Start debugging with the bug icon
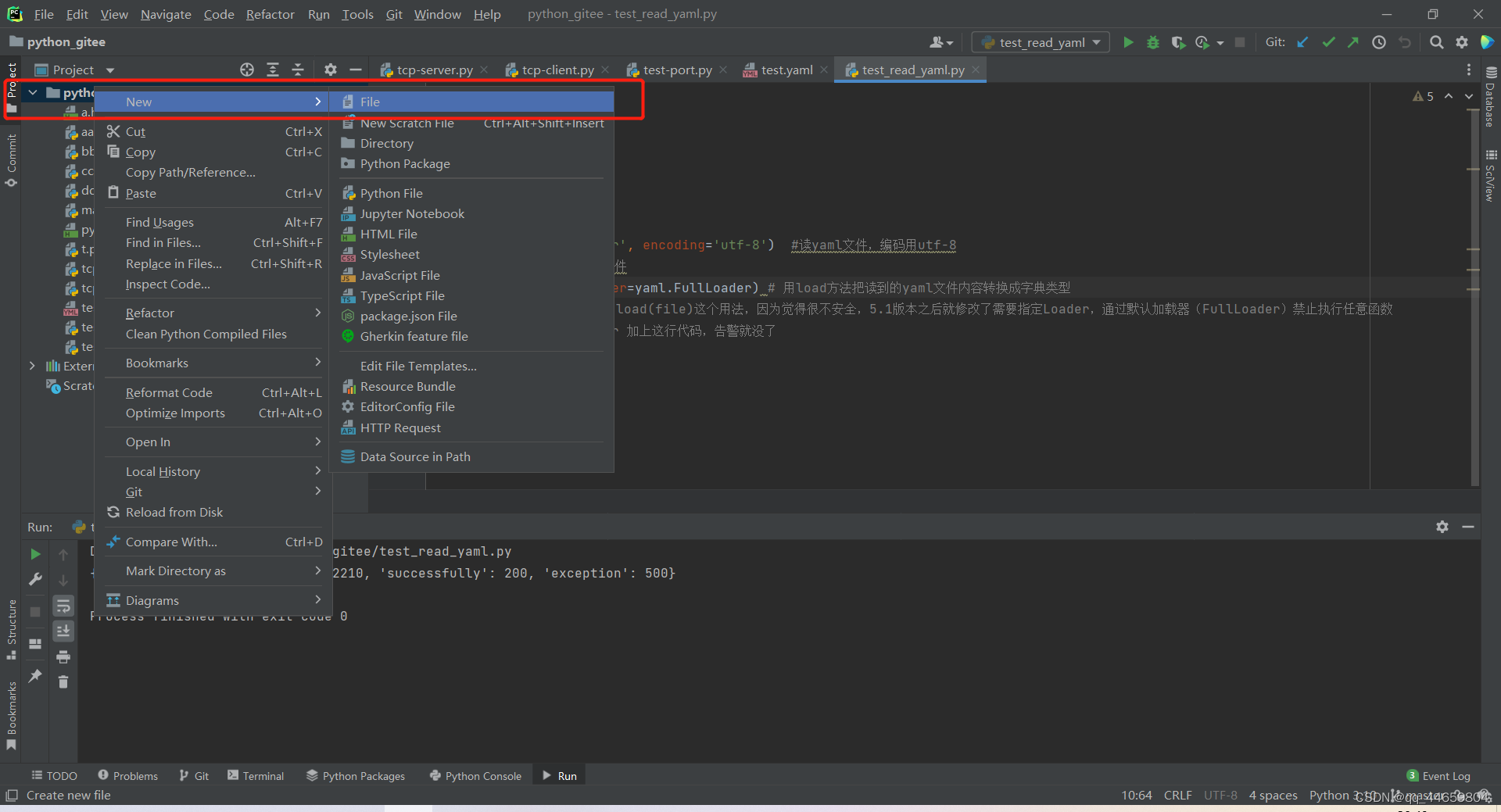This screenshot has height=812, width=1501. (x=1152, y=42)
